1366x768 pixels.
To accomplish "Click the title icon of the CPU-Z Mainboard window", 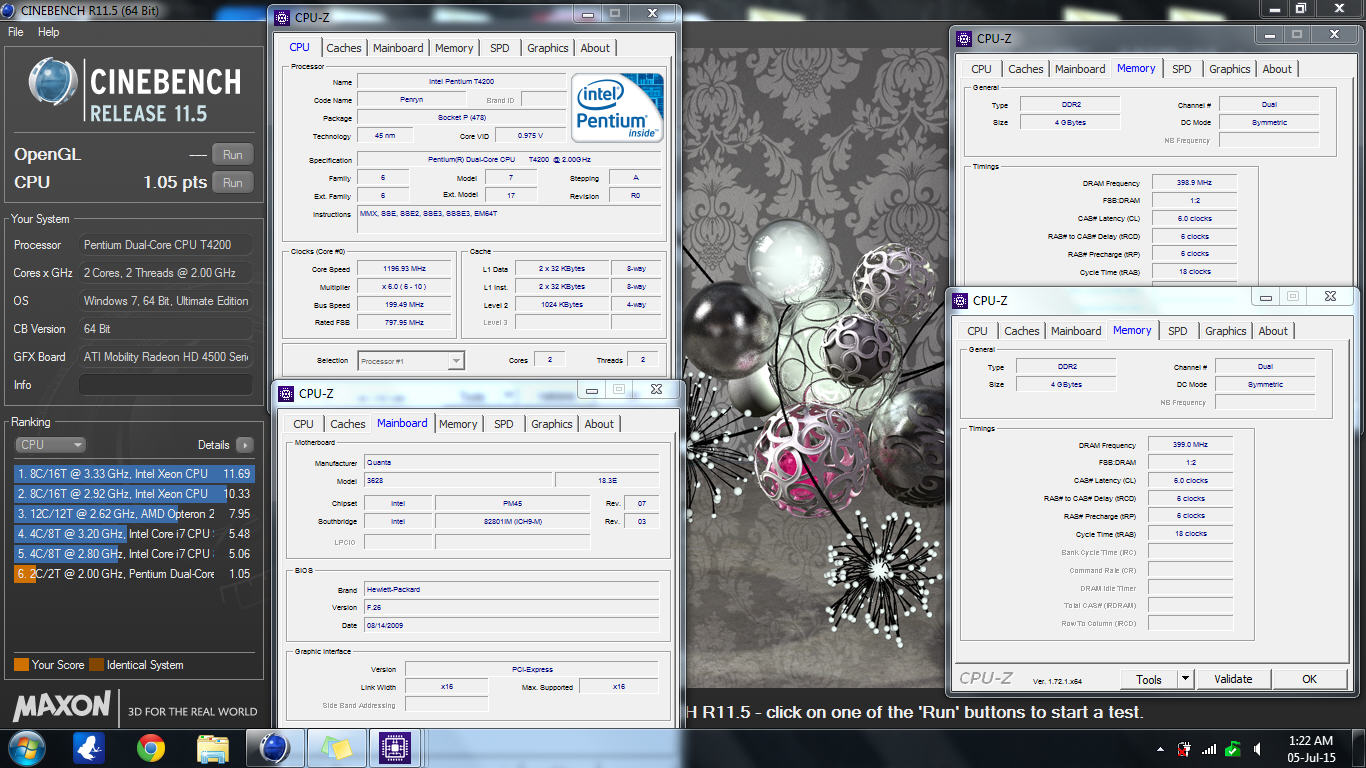I will [287, 393].
